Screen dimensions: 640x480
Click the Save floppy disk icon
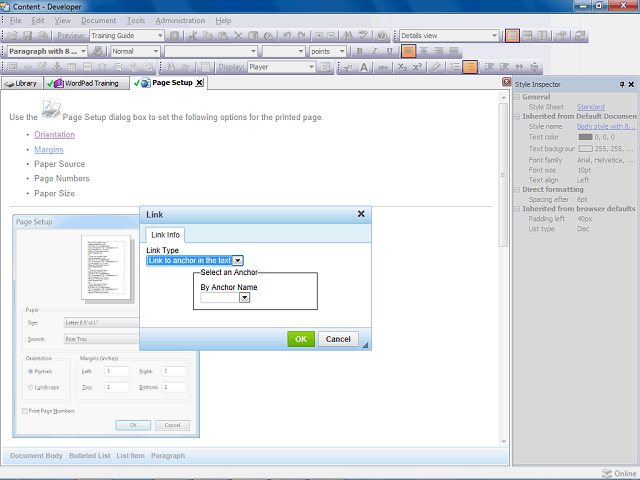click(27, 36)
